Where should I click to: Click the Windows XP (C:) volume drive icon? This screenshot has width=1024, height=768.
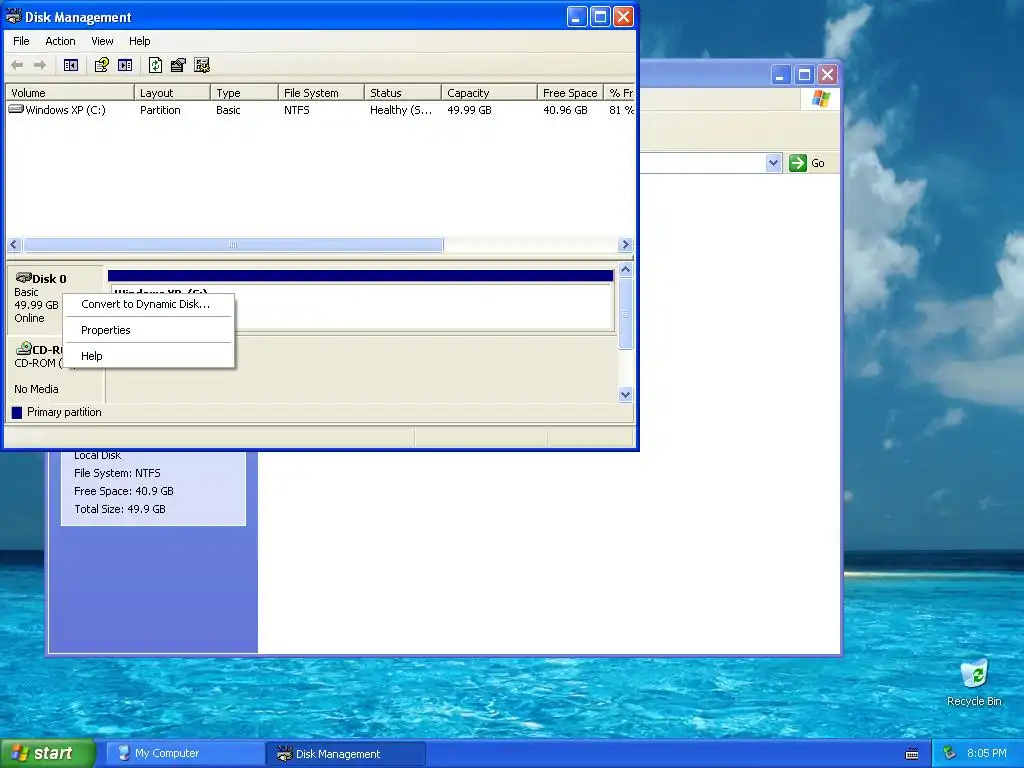16,110
